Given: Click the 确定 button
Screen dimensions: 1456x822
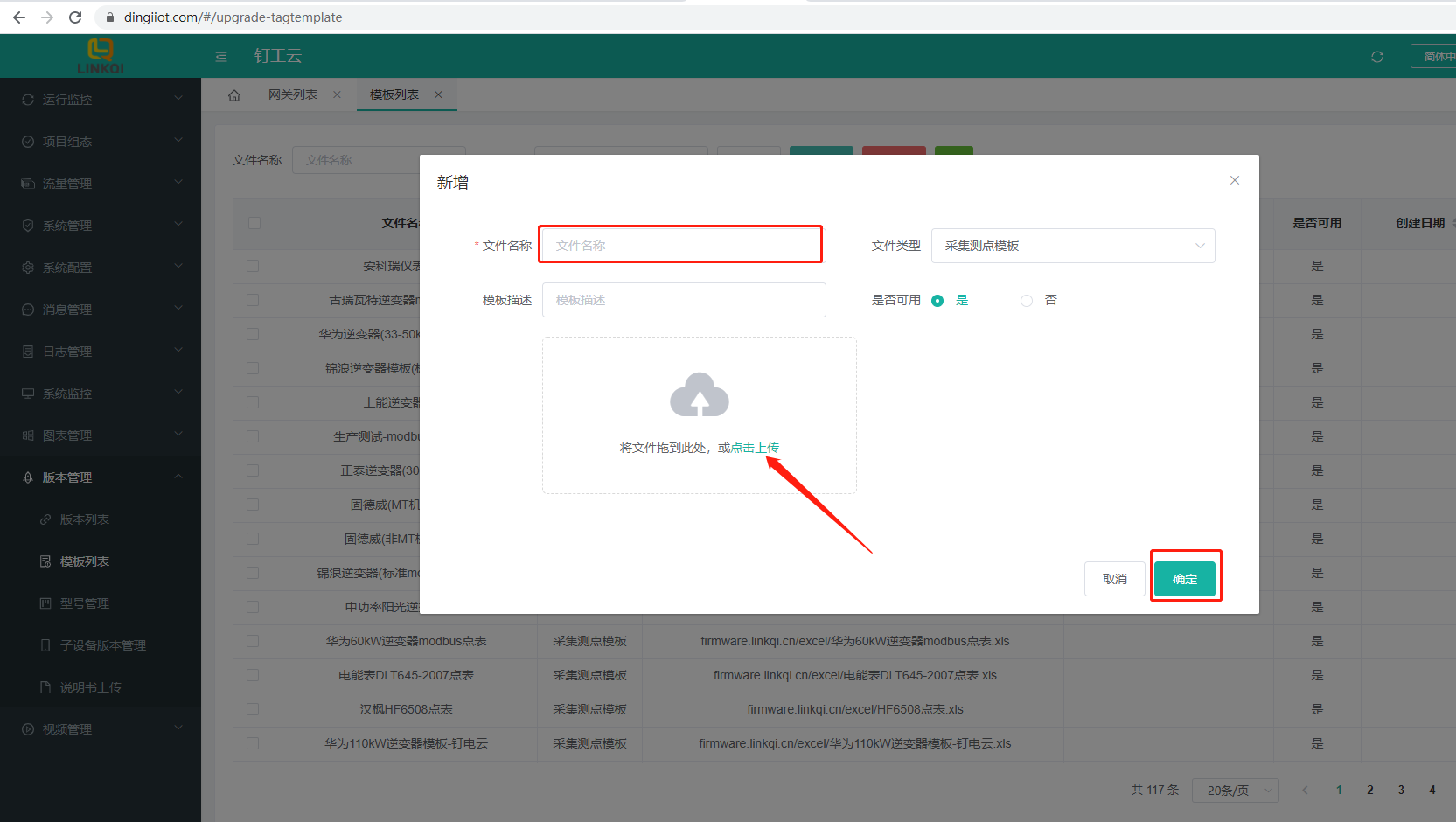Looking at the screenshot, I should [x=1184, y=579].
